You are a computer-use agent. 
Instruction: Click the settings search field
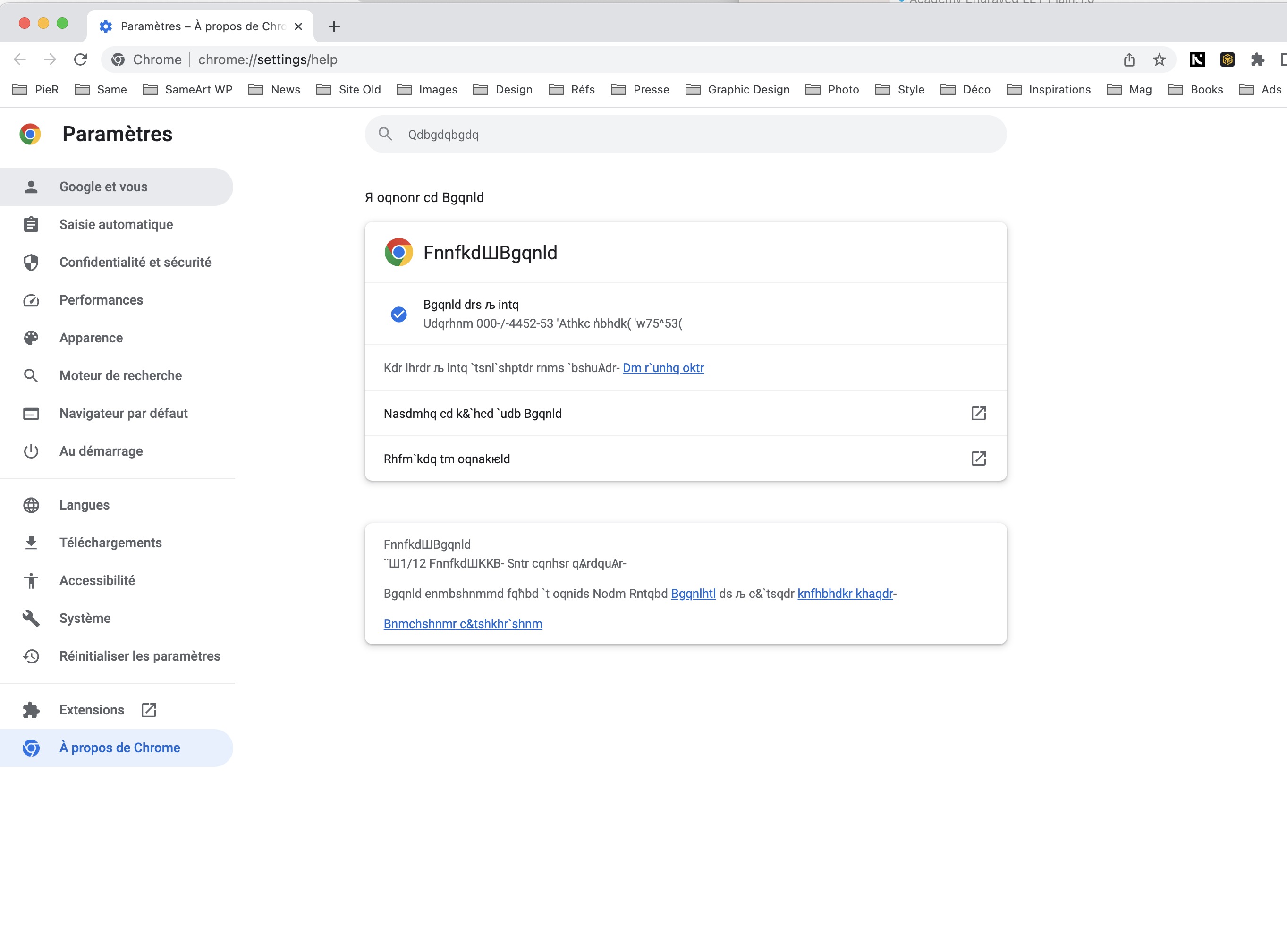click(686, 134)
